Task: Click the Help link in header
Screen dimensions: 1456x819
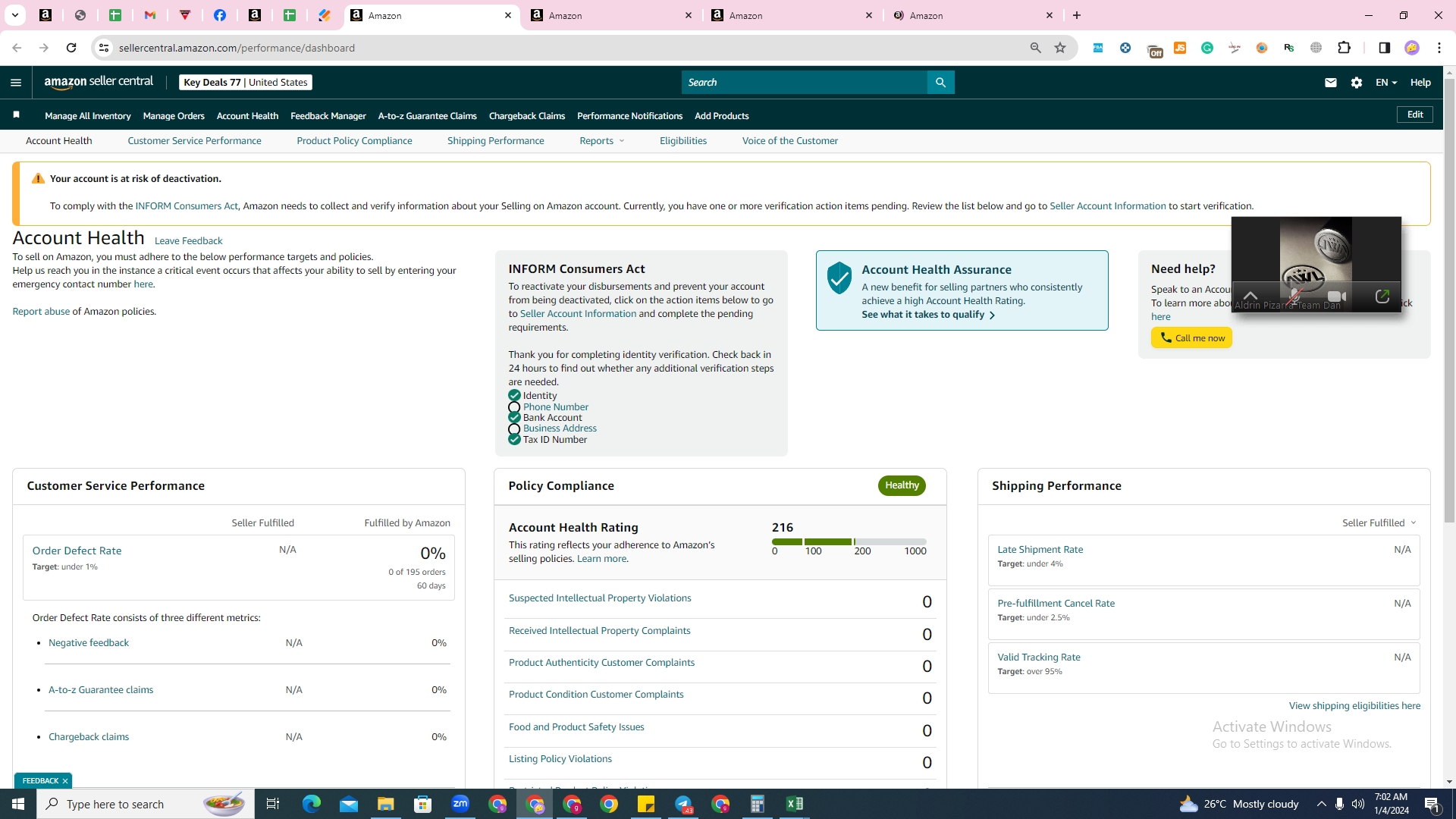Action: (x=1420, y=83)
